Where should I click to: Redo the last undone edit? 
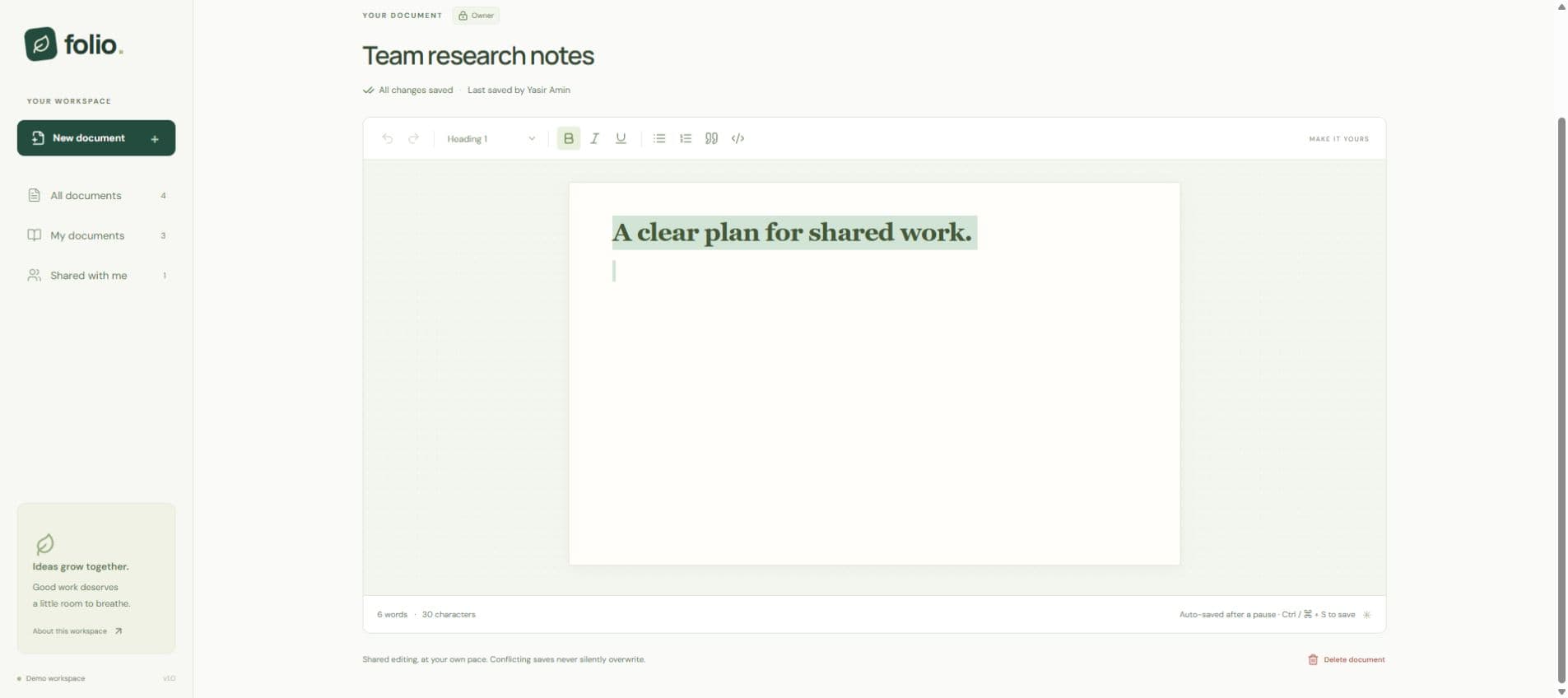point(414,138)
